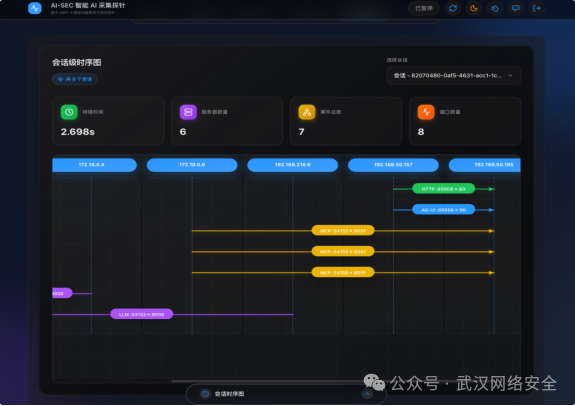Select the 192.168.216.6 node header
The image size is (575, 406).
point(293,165)
